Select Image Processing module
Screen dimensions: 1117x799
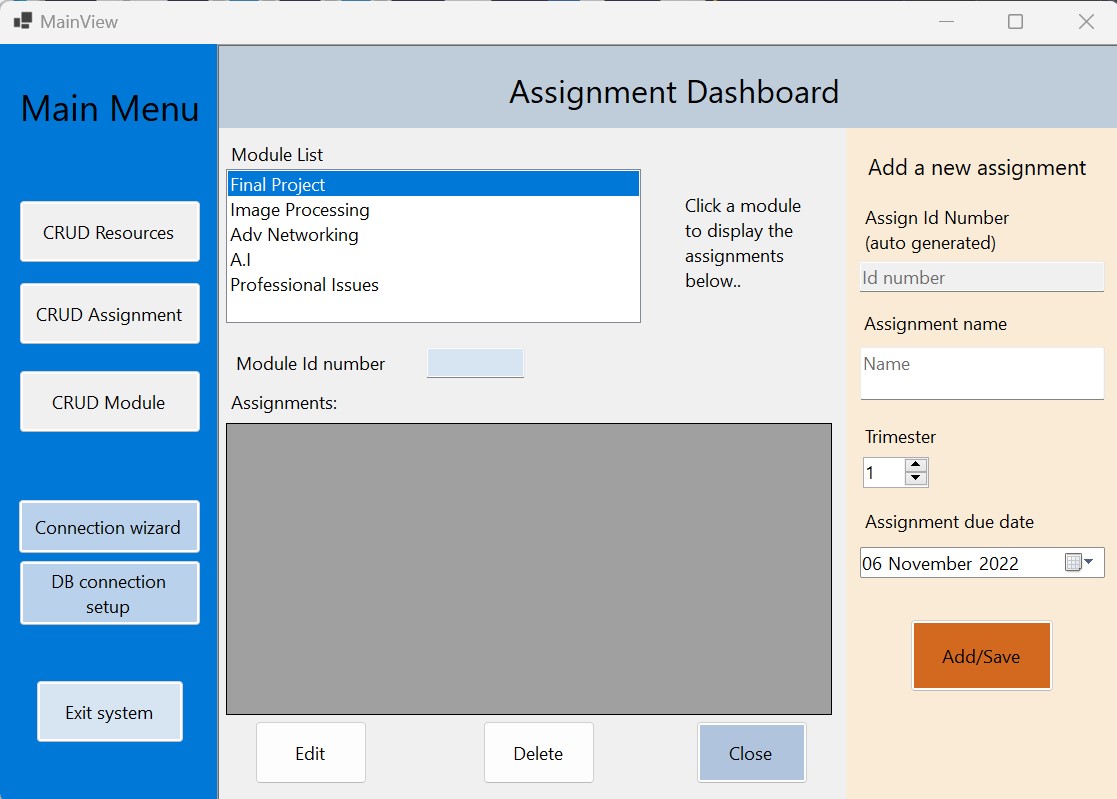click(x=300, y=210)
